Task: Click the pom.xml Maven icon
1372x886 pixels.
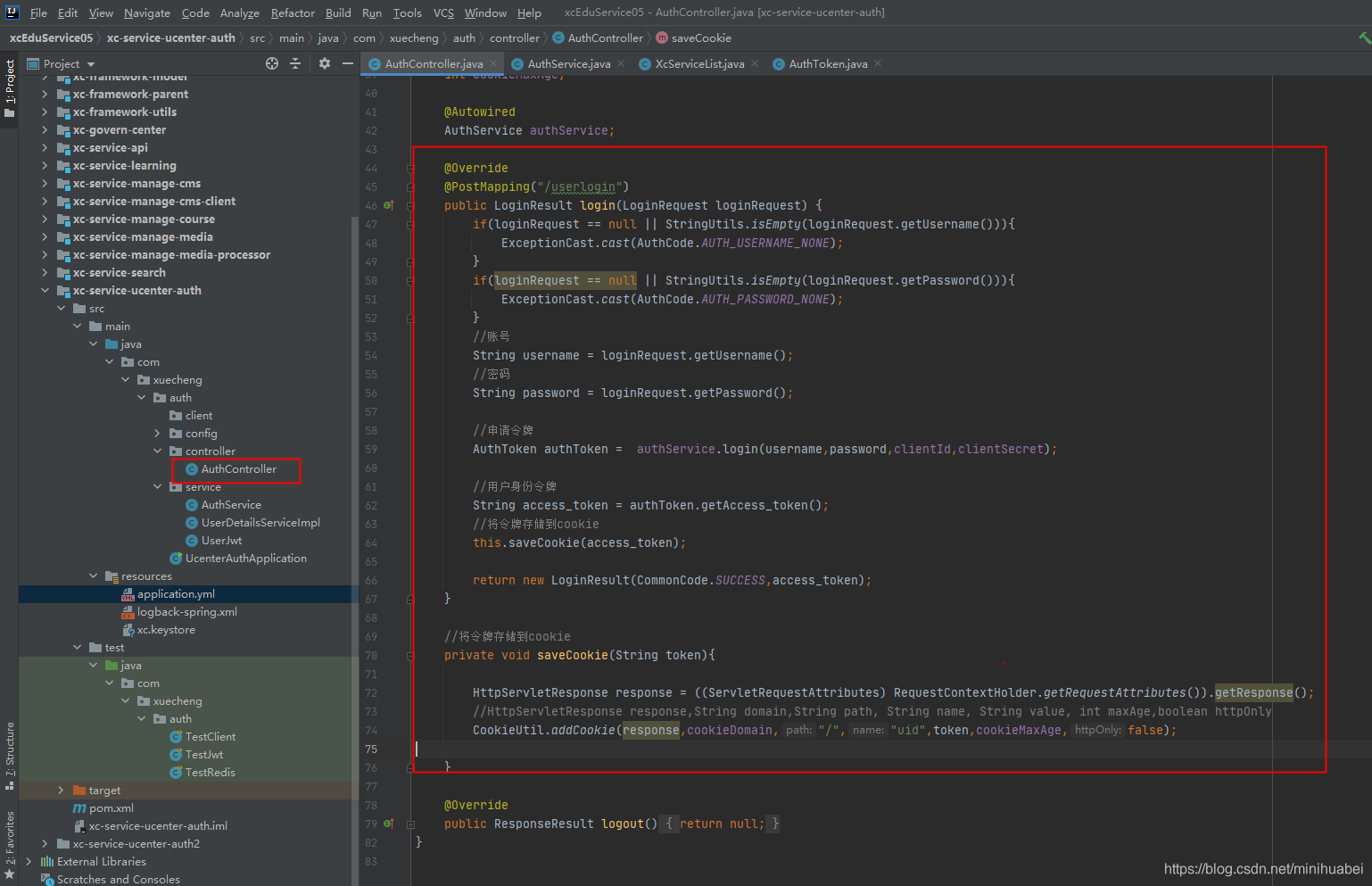Action: point(79,808)
